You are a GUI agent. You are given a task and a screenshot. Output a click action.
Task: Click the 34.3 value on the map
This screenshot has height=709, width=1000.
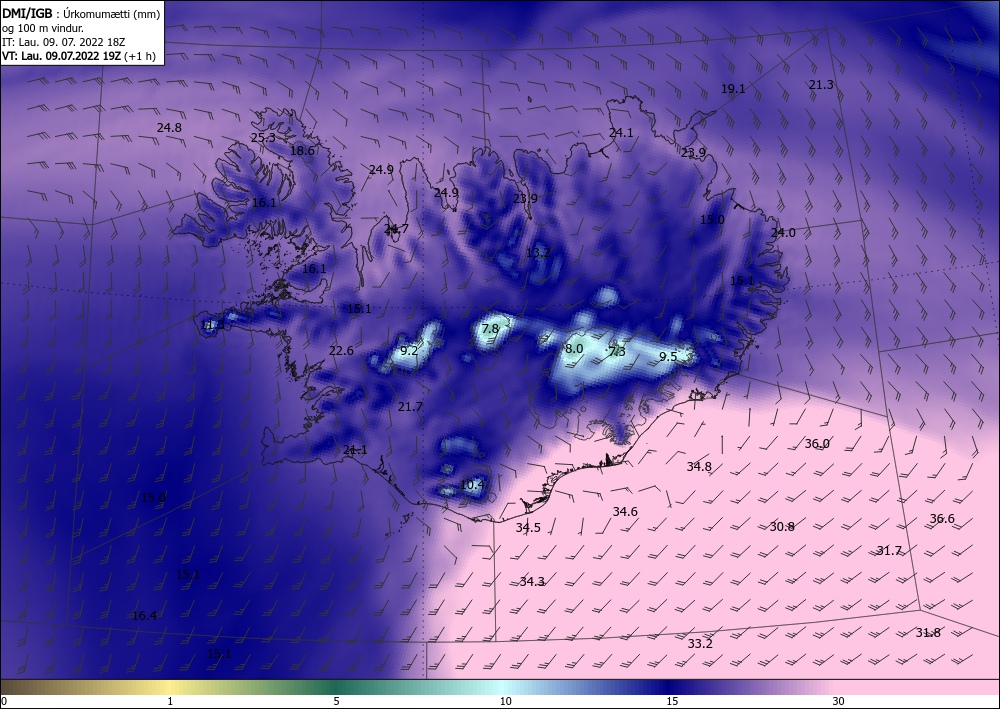[532, 582]
